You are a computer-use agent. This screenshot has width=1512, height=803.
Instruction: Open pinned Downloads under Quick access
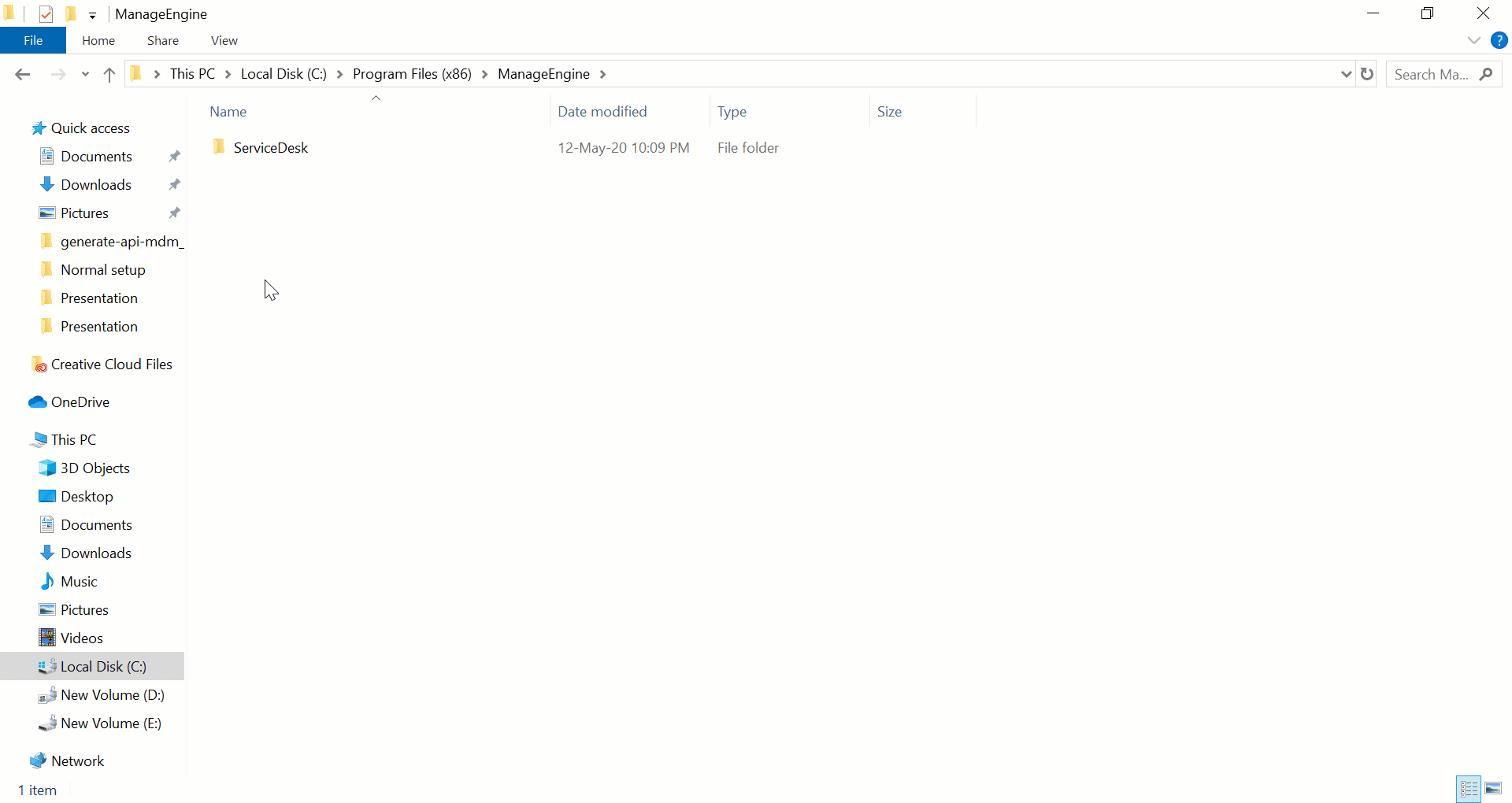[x=96, y=185]
